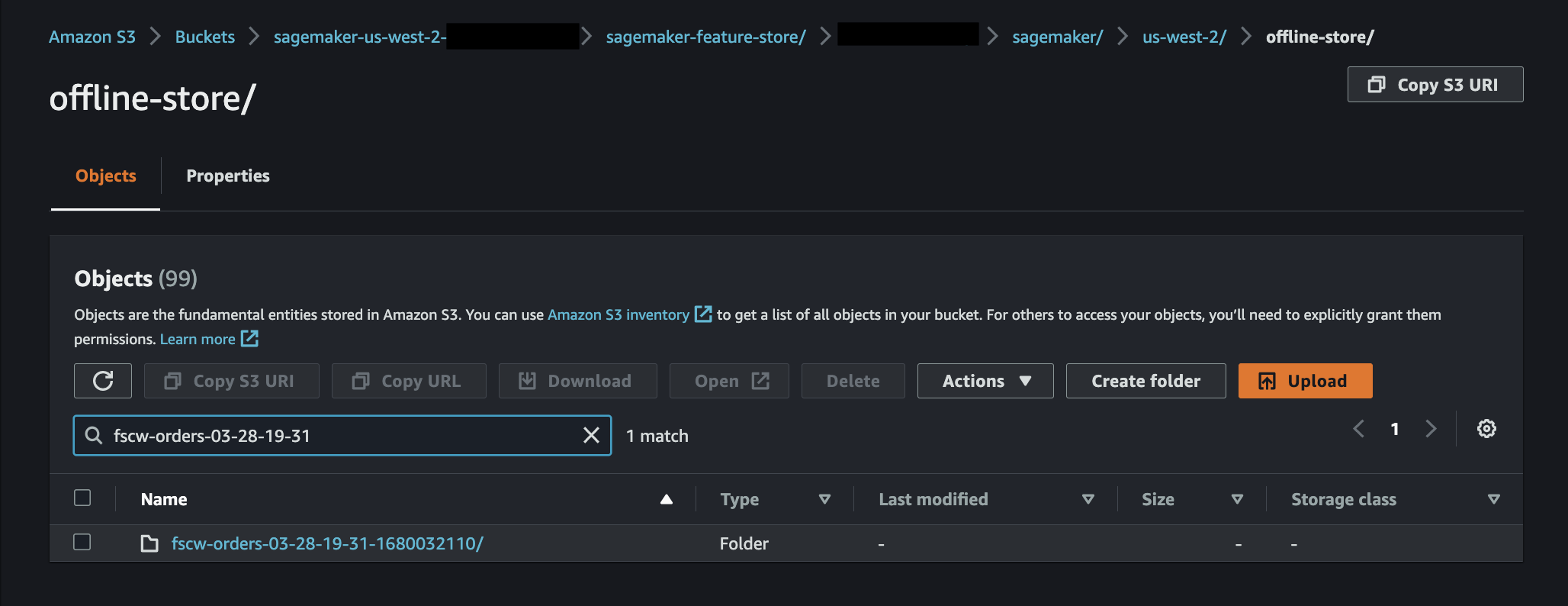Image resolution: width=1568 pixels, height=606 pixels.
Task: Open the Actions dropdown menu
Action: pyautogui.click(x=985, y=381)
